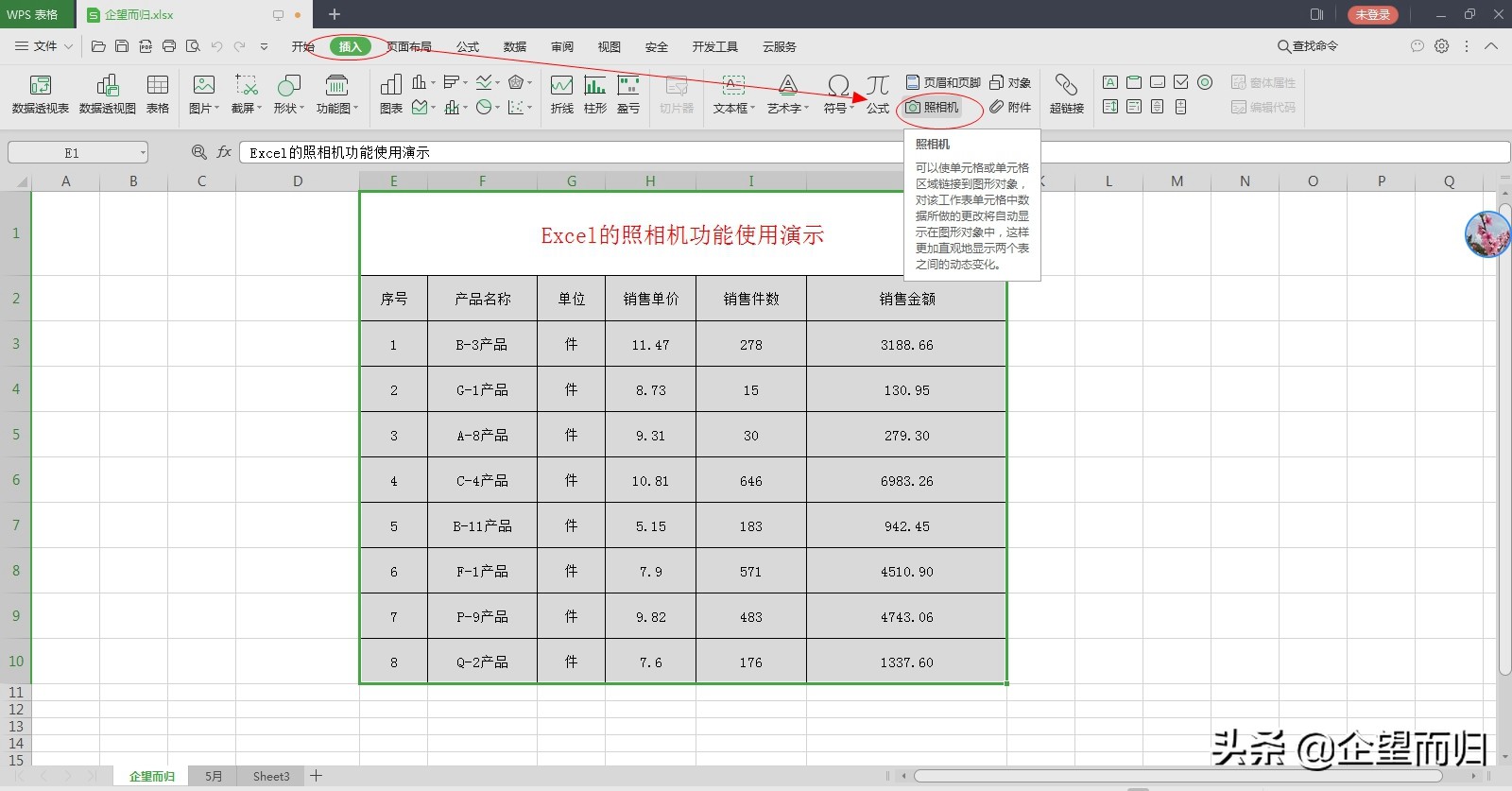Click the 表格 table icon
Image resolution: width=1512 pixels, height=791 pixels.
pos(158,95)
